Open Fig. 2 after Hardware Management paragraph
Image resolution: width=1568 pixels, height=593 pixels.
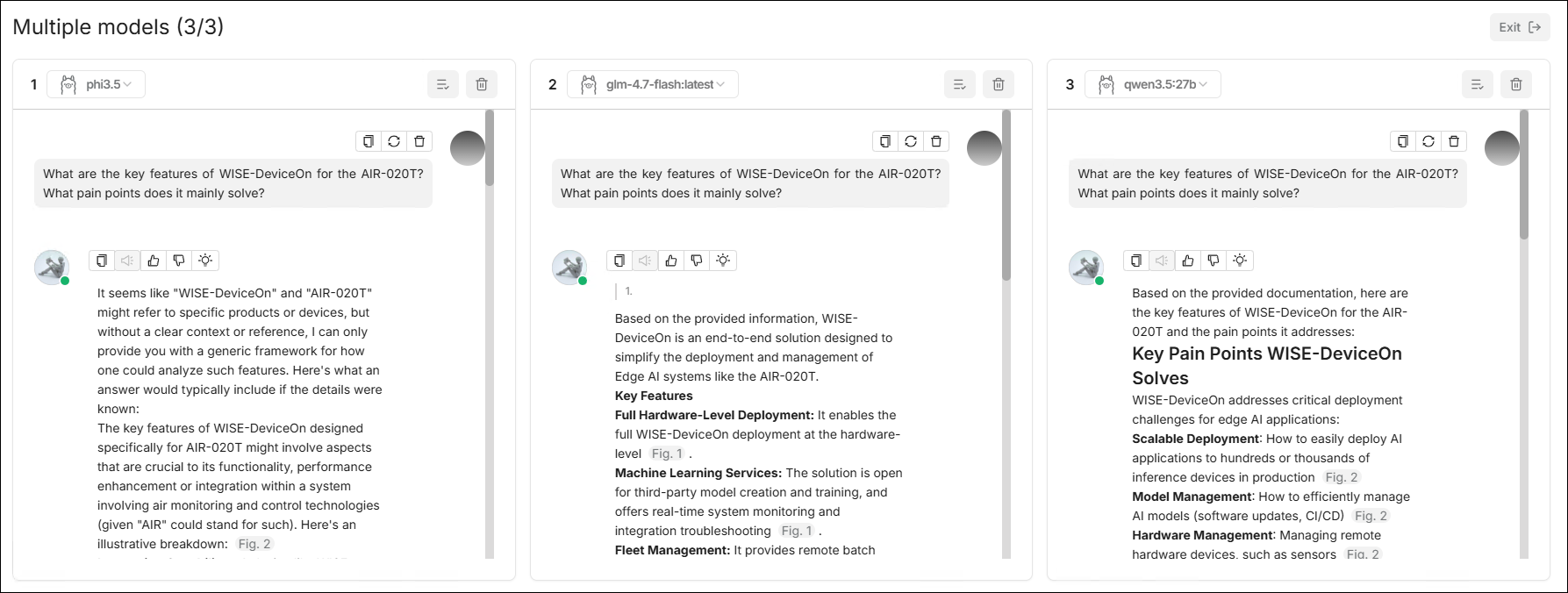(x=1363, y=554)
